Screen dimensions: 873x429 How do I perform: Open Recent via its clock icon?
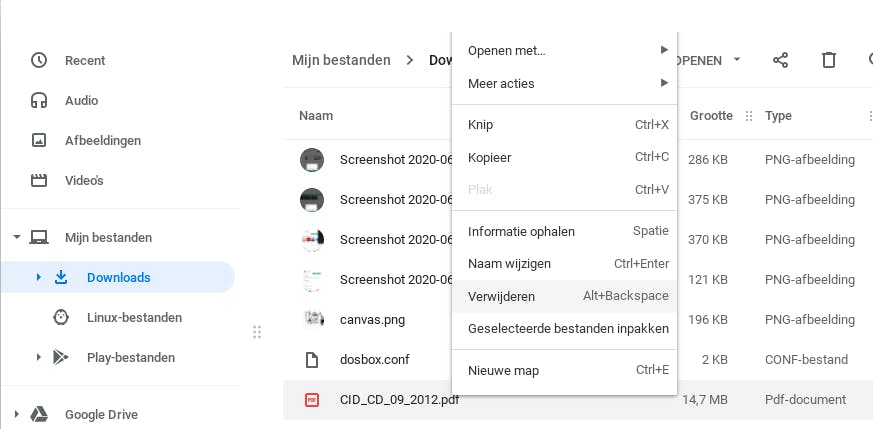(40, 60)
